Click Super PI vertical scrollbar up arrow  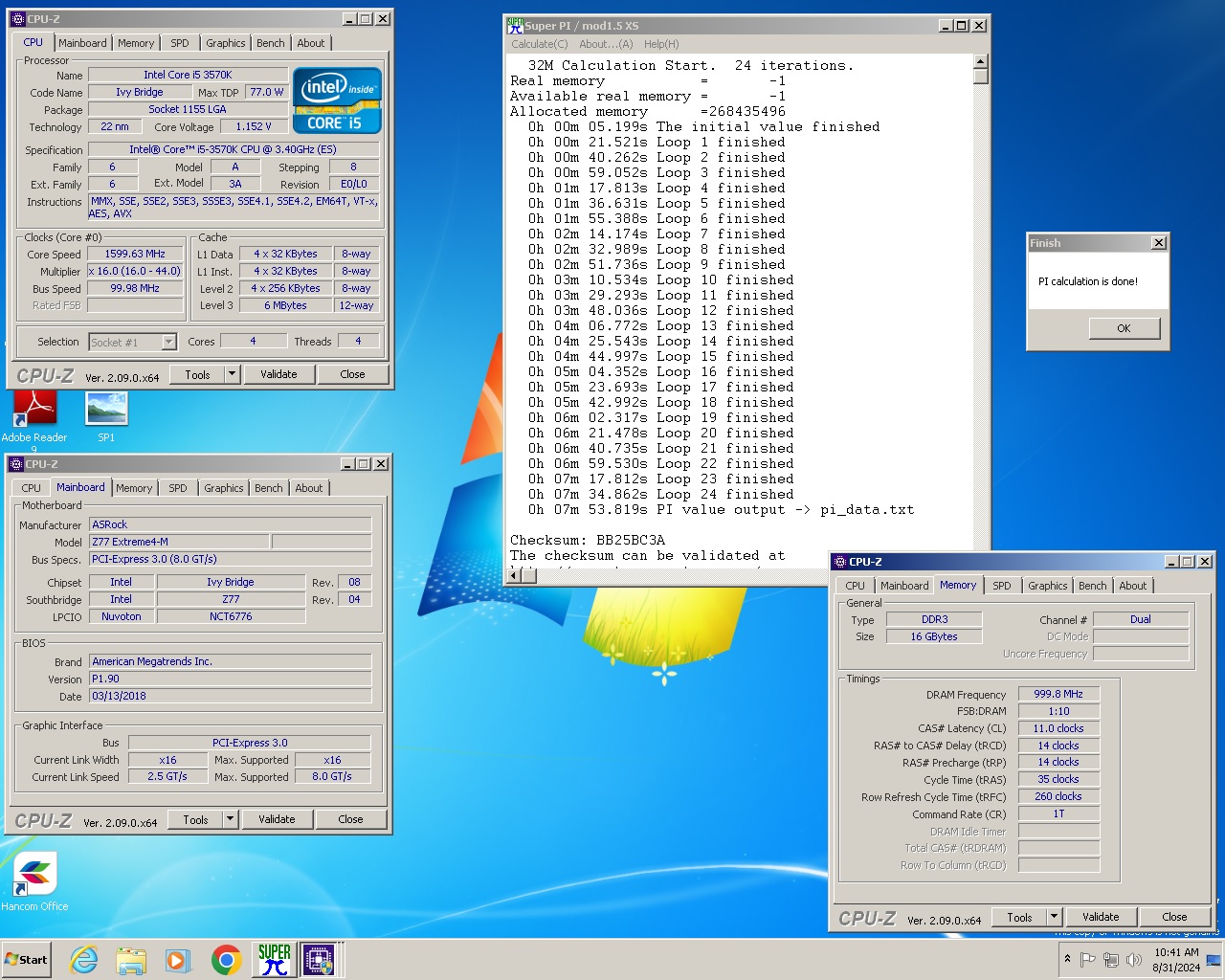point(980,62)
